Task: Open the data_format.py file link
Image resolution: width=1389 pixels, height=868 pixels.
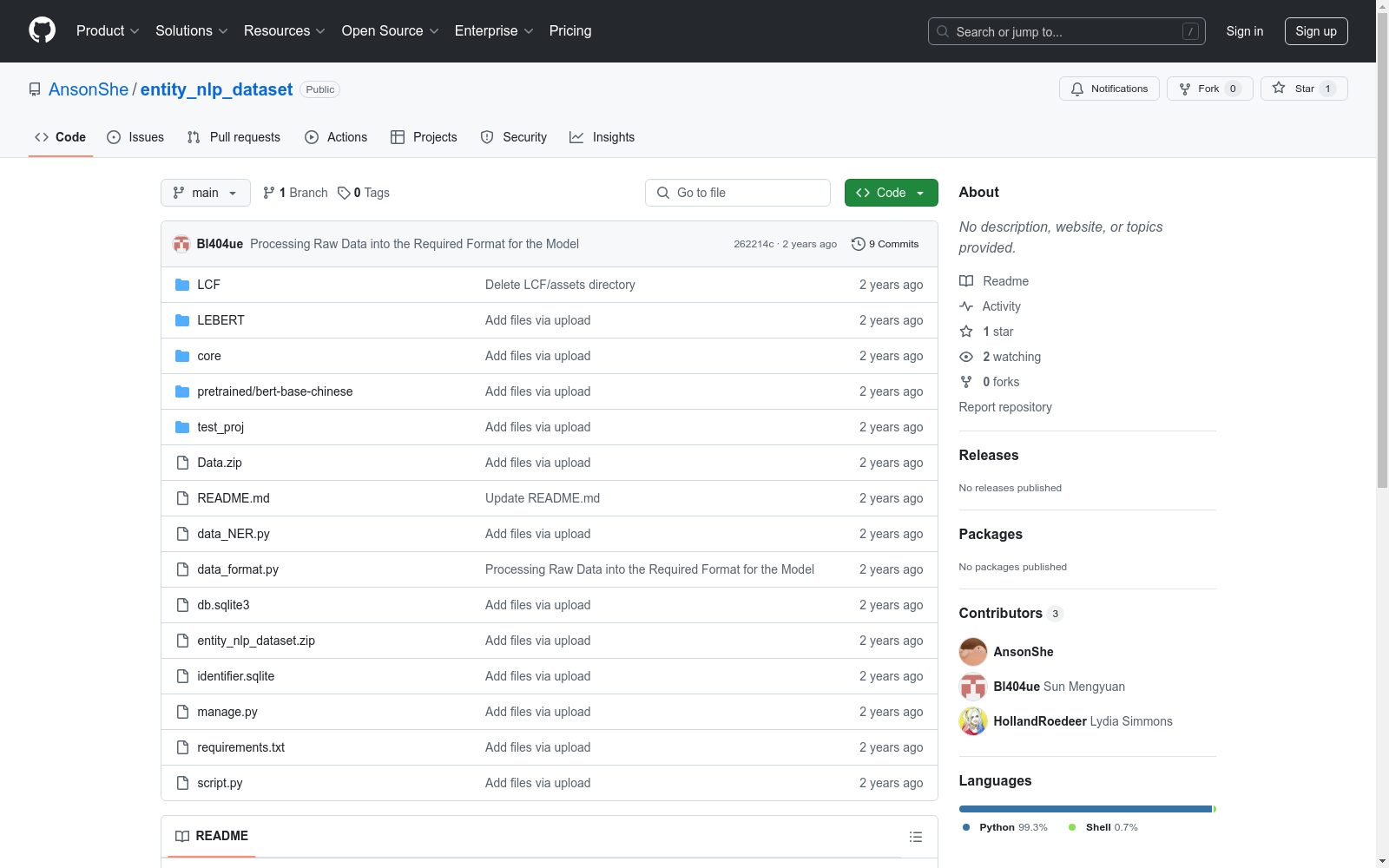Action: [238, 569]
